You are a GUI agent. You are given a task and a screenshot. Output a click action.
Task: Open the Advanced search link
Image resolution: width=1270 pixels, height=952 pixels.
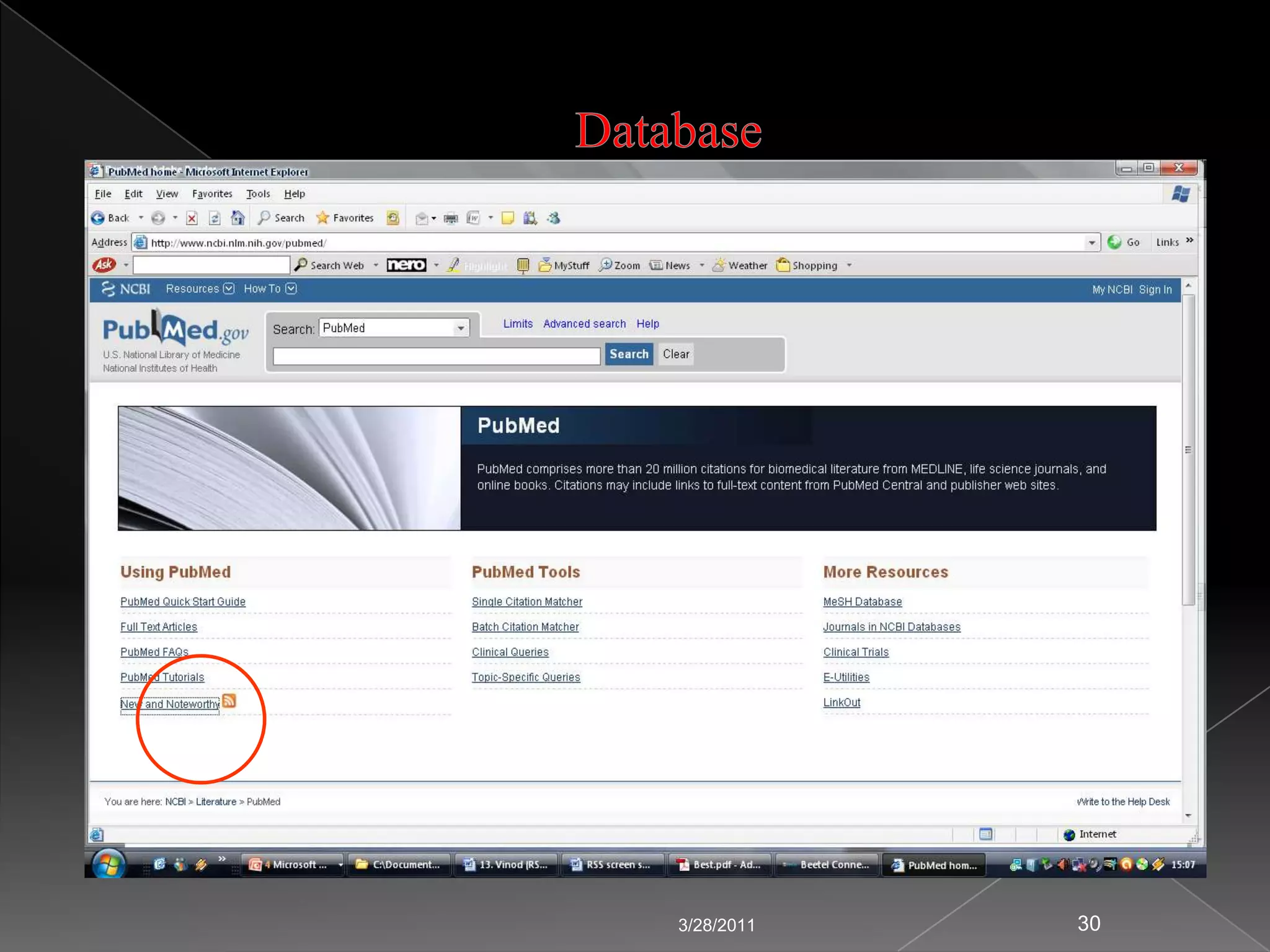(584, 324)
